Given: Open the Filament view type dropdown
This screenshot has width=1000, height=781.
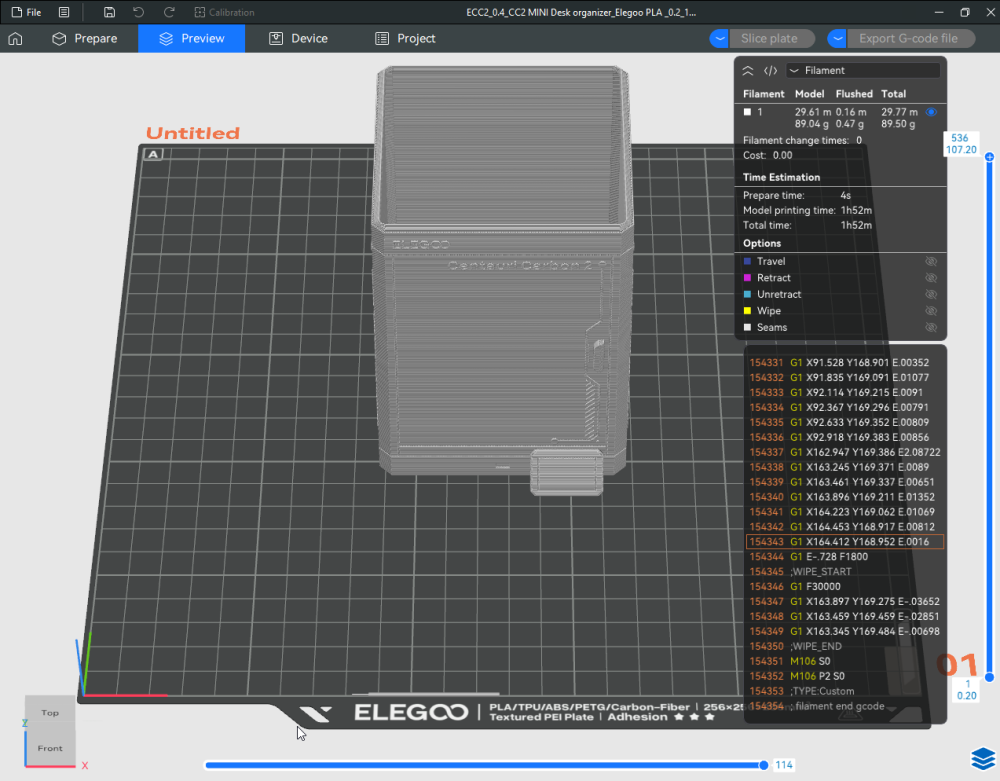Looking at the screenshot, I should [x=863, y=71].
